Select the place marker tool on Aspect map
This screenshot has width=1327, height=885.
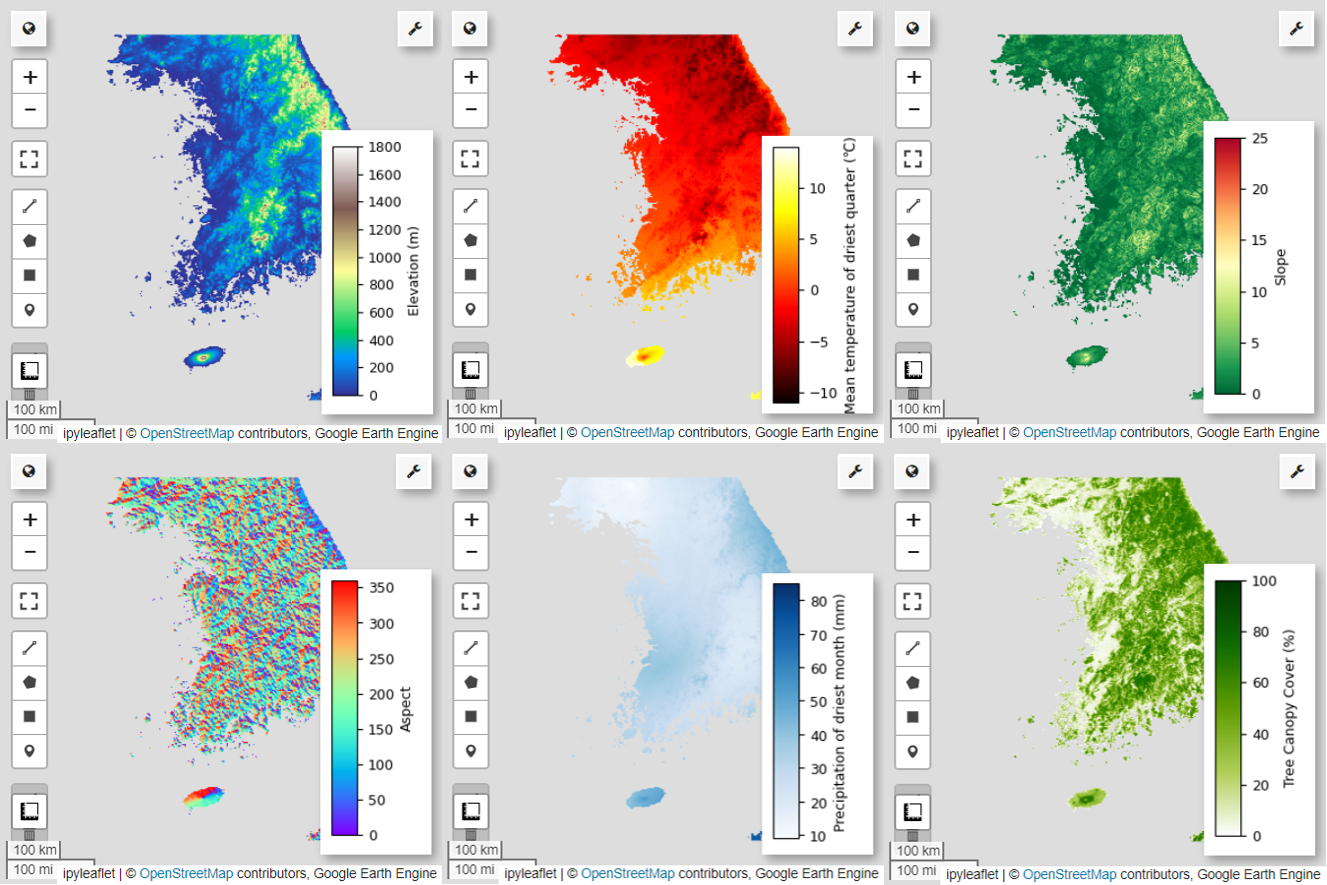(29, 752)
